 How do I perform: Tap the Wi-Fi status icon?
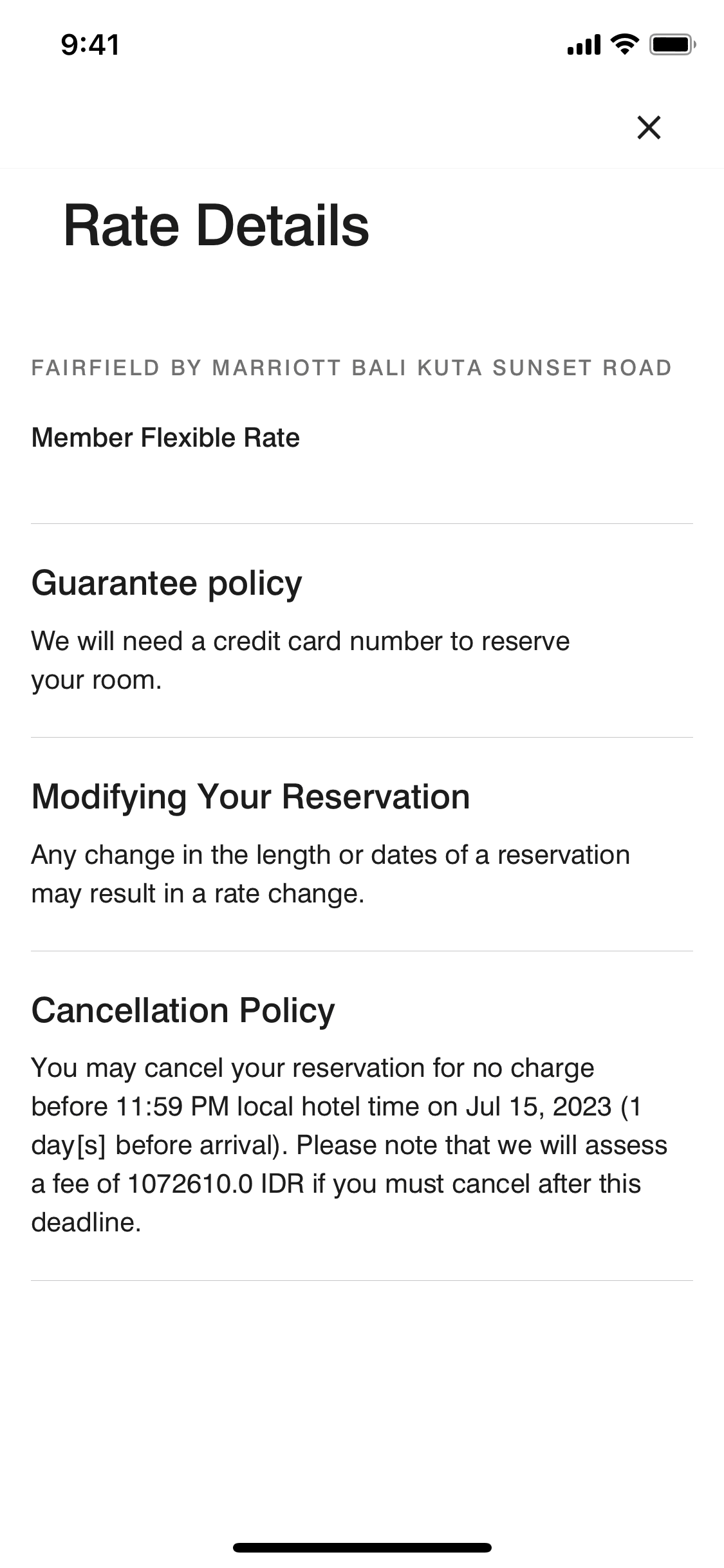click(x=624, y=44)
